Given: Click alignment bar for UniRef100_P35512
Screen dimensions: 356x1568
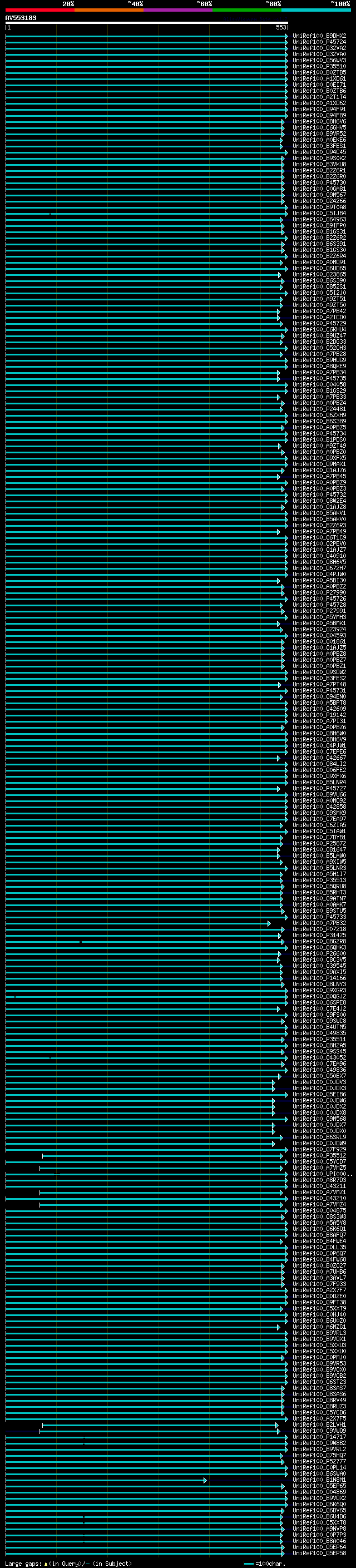Looking at the screenshot, I should tap(162, 1156).
